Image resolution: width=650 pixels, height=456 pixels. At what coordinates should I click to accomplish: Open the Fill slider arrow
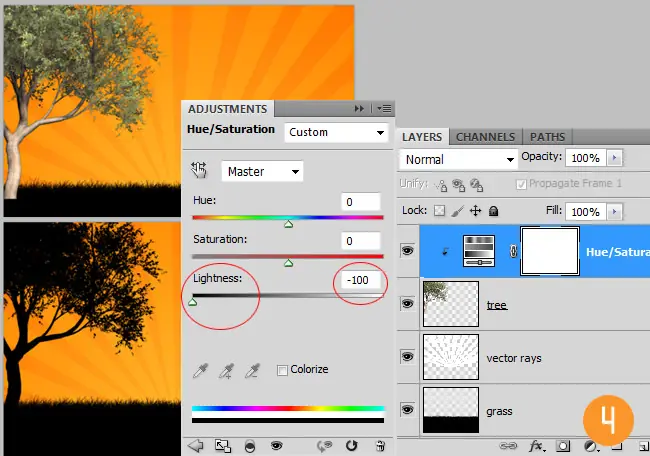click(x=614, y=212)
